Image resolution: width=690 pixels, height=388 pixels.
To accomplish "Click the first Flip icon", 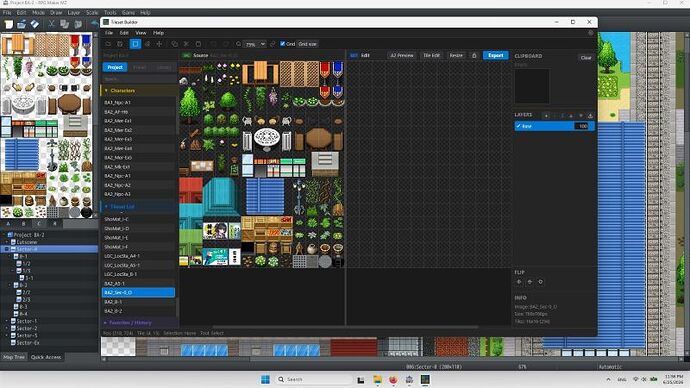I will [519, 282].
